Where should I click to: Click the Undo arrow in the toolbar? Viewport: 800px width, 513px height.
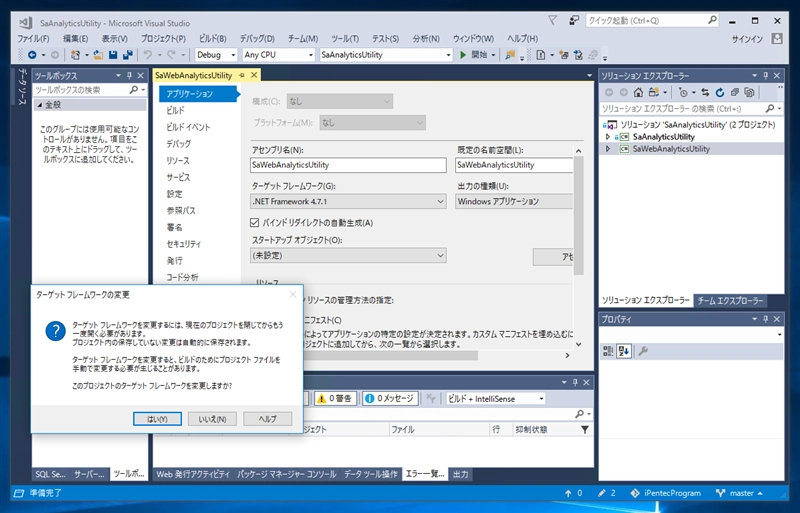point(148,55)
